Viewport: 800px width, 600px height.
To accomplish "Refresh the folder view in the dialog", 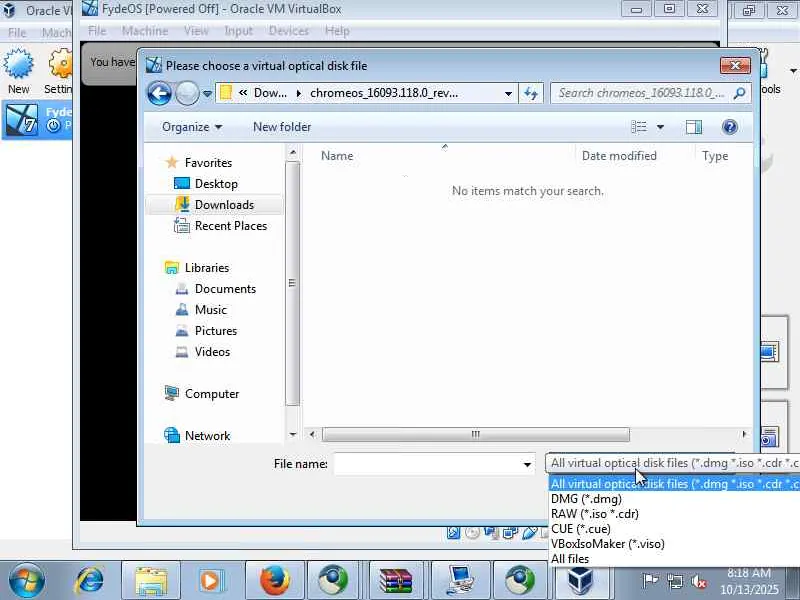I will tap(531, 93).
